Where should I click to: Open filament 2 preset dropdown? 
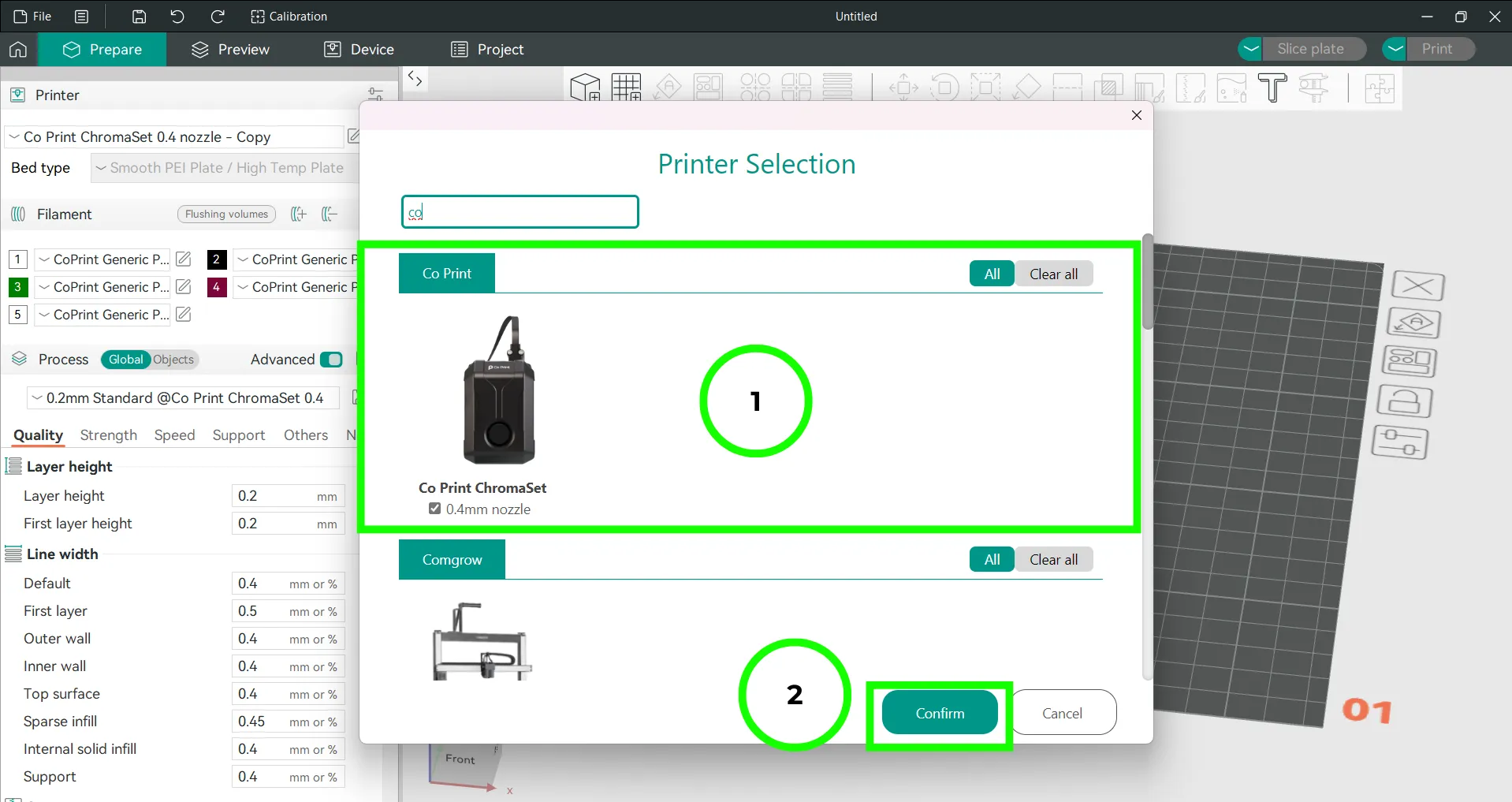(x=296, y=259)
